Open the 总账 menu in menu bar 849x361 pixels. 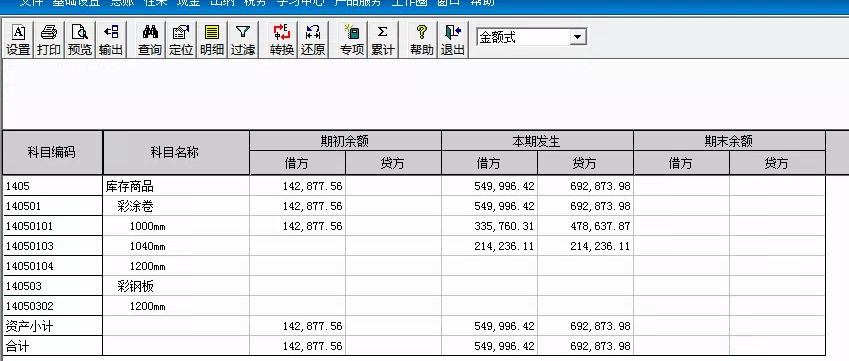(123, 3)
